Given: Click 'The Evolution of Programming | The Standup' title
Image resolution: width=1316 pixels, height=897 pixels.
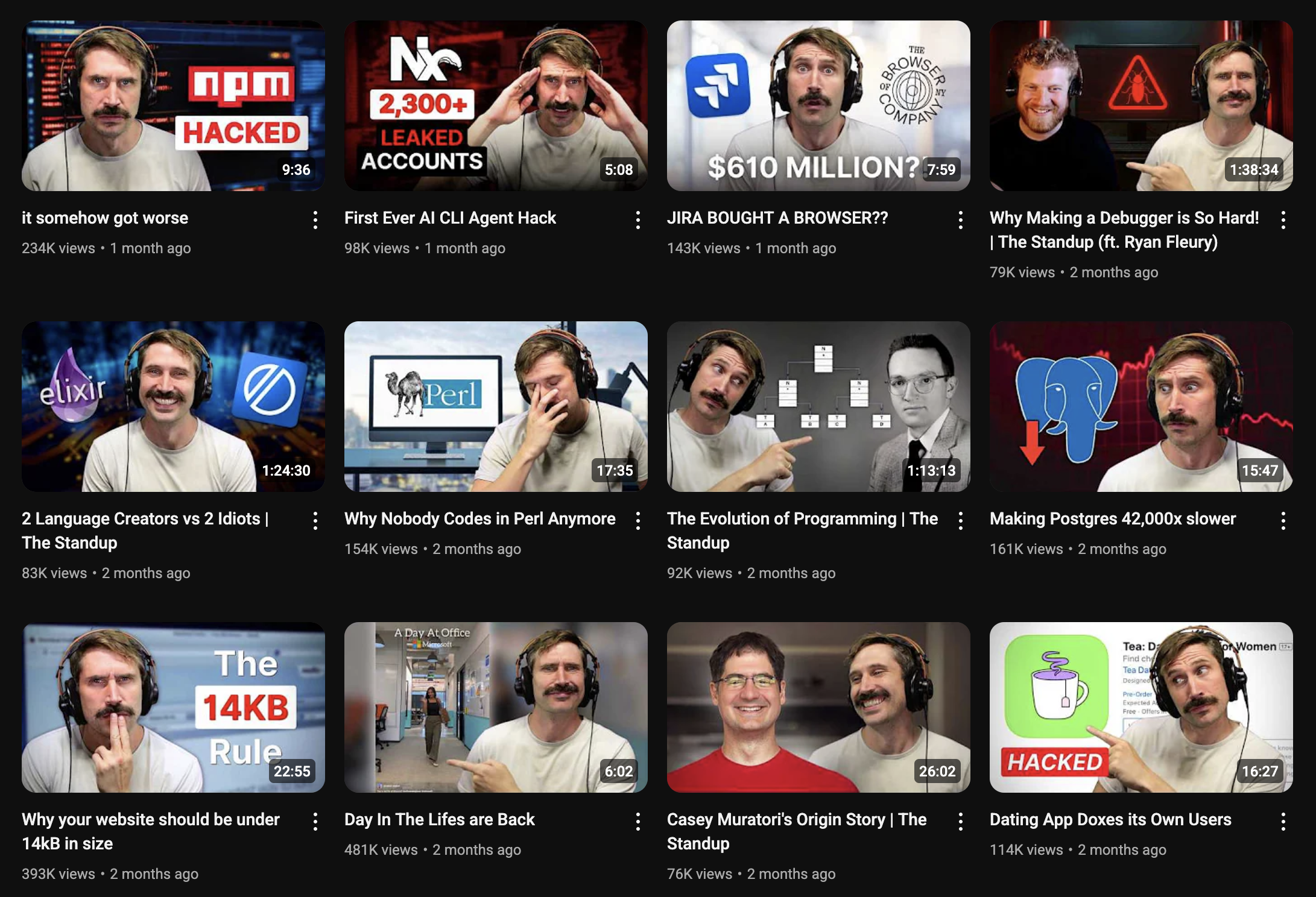Looking at the screenshot, I should [x=802, y=530].
